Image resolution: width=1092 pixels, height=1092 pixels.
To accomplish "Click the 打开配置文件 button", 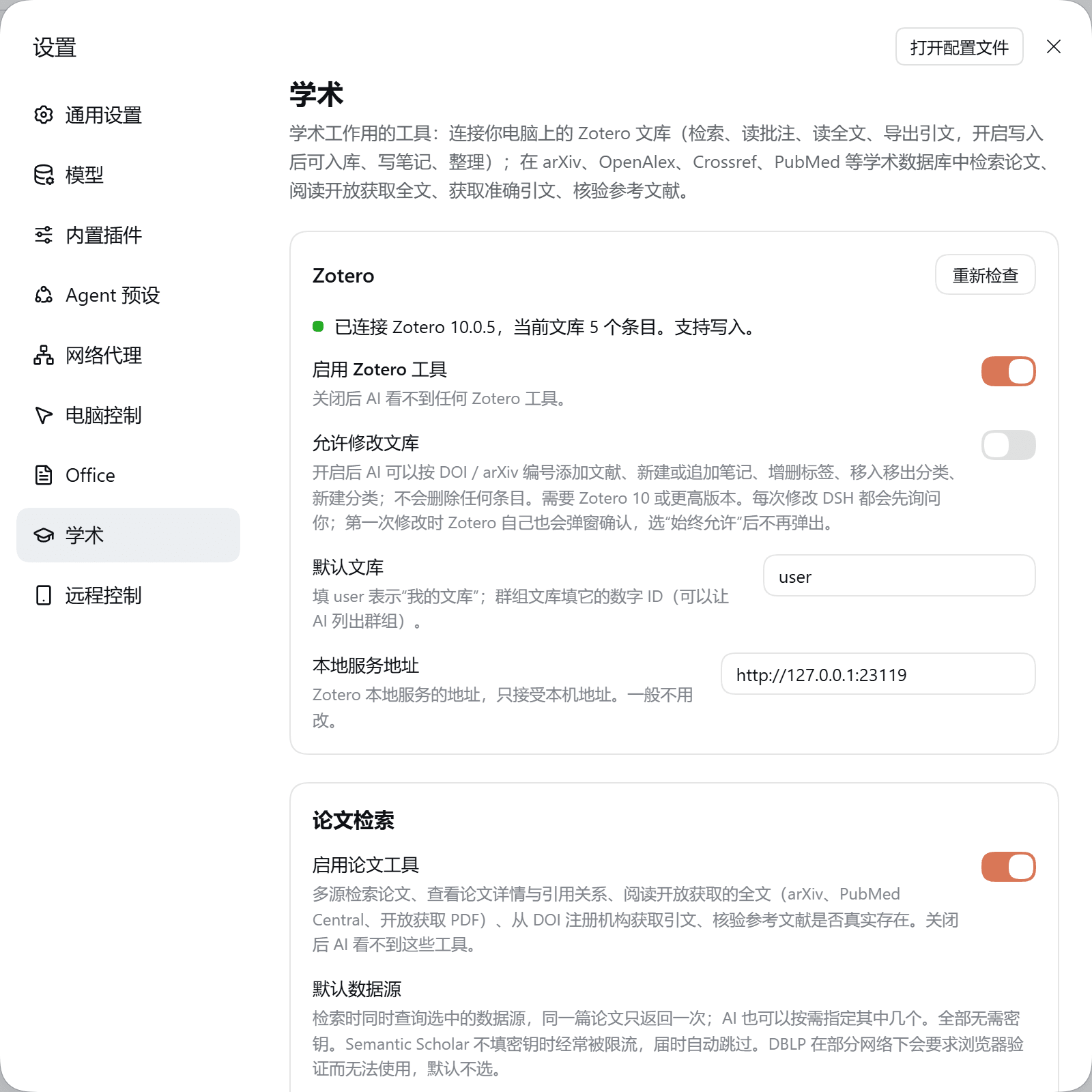I will pos(959,46).
